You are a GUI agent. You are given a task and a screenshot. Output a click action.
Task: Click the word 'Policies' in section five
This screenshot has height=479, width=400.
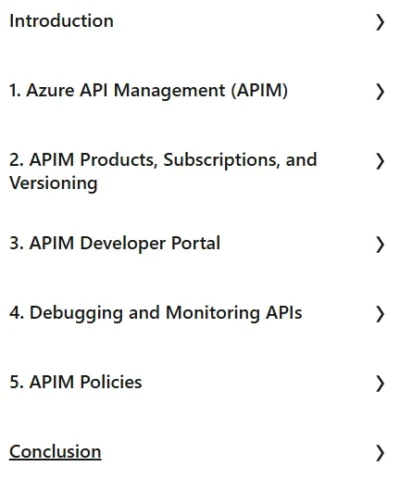click(x=111, y=382)
